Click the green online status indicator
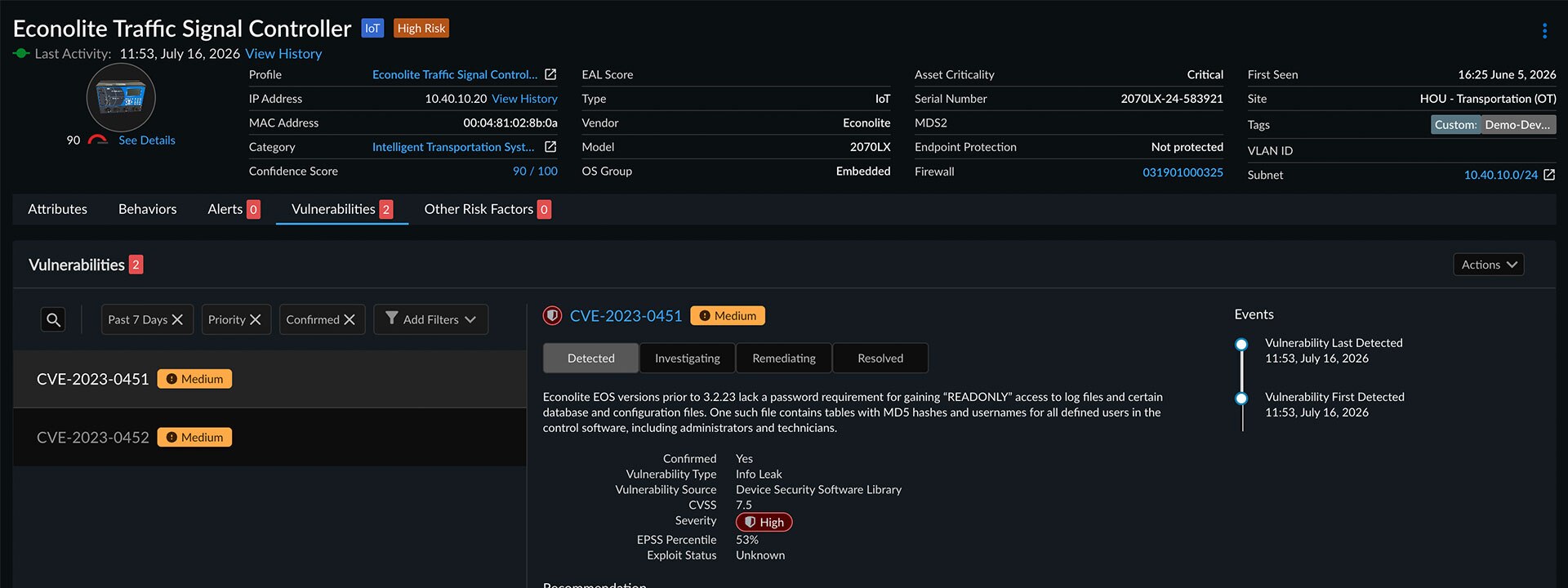Screen dimensions: 1568x588 pos(21,54)
